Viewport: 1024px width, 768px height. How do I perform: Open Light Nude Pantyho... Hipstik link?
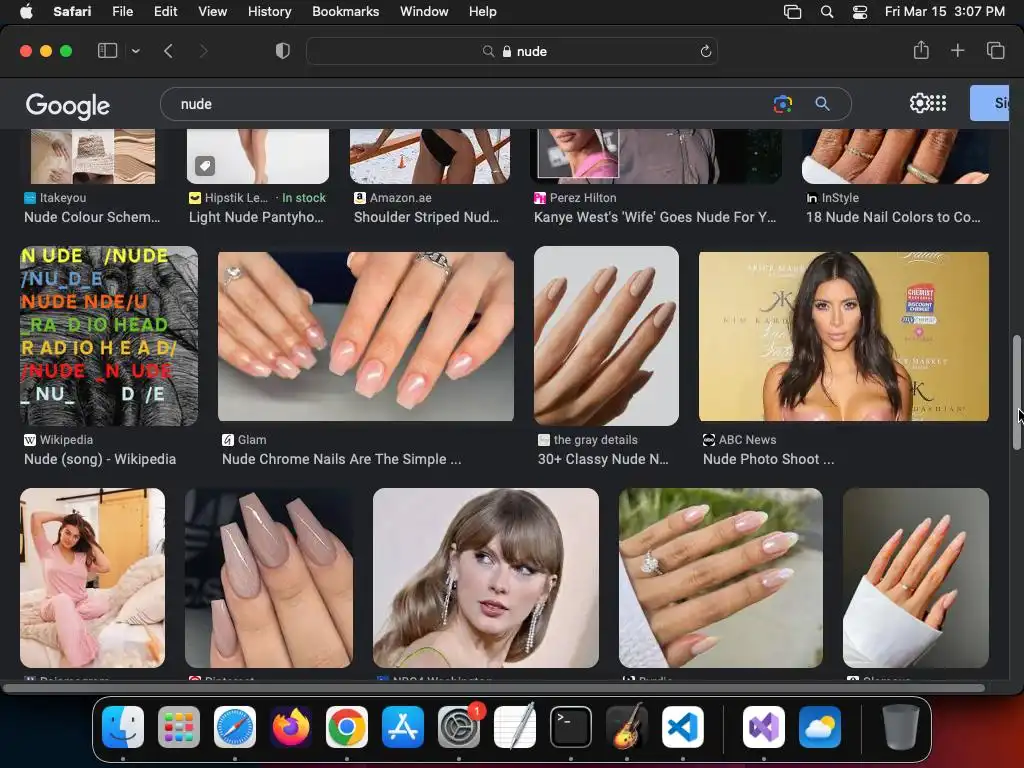[256, 217]
